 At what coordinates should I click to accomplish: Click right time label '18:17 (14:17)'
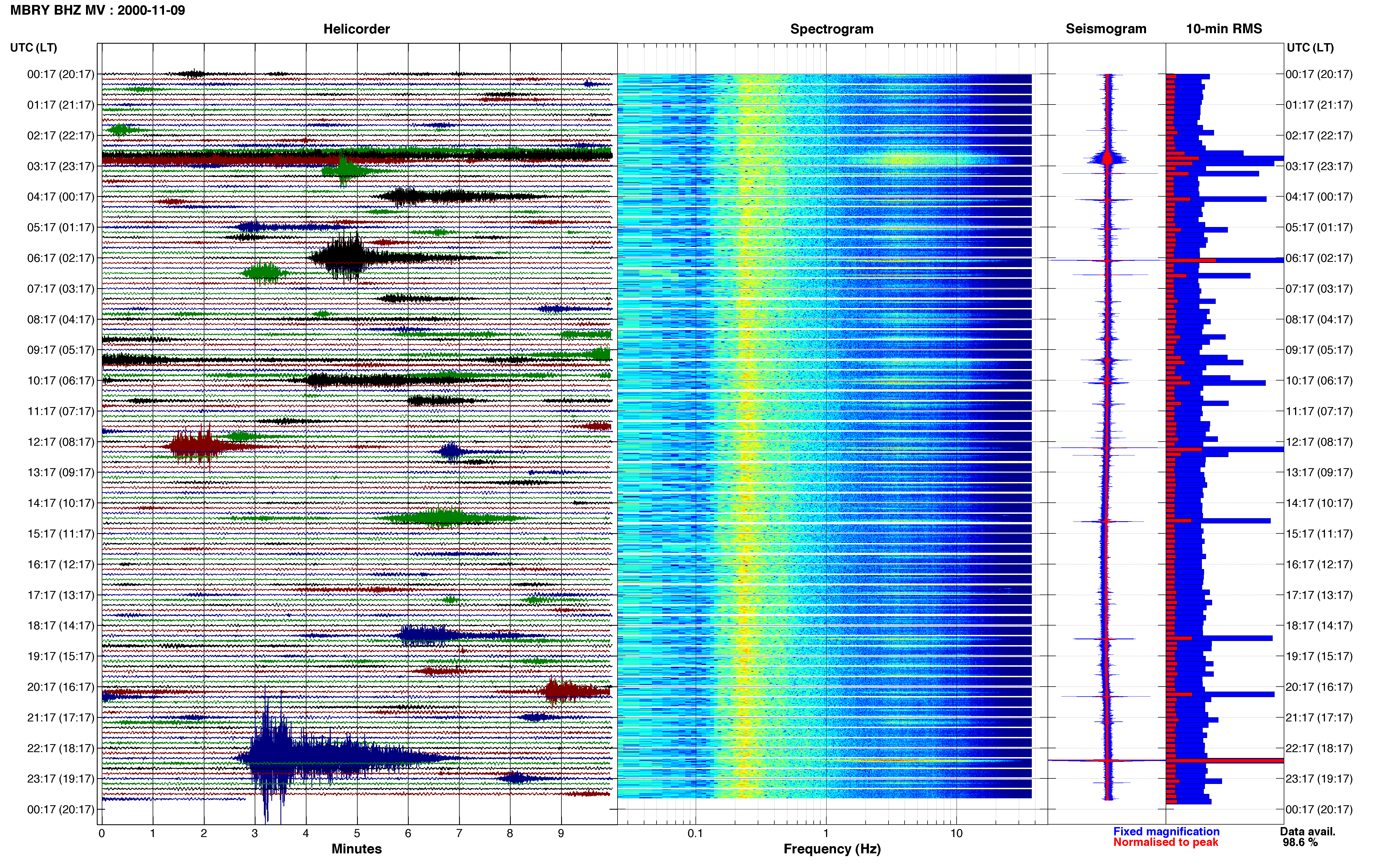pyautogui.click(x=1319, y=625)
